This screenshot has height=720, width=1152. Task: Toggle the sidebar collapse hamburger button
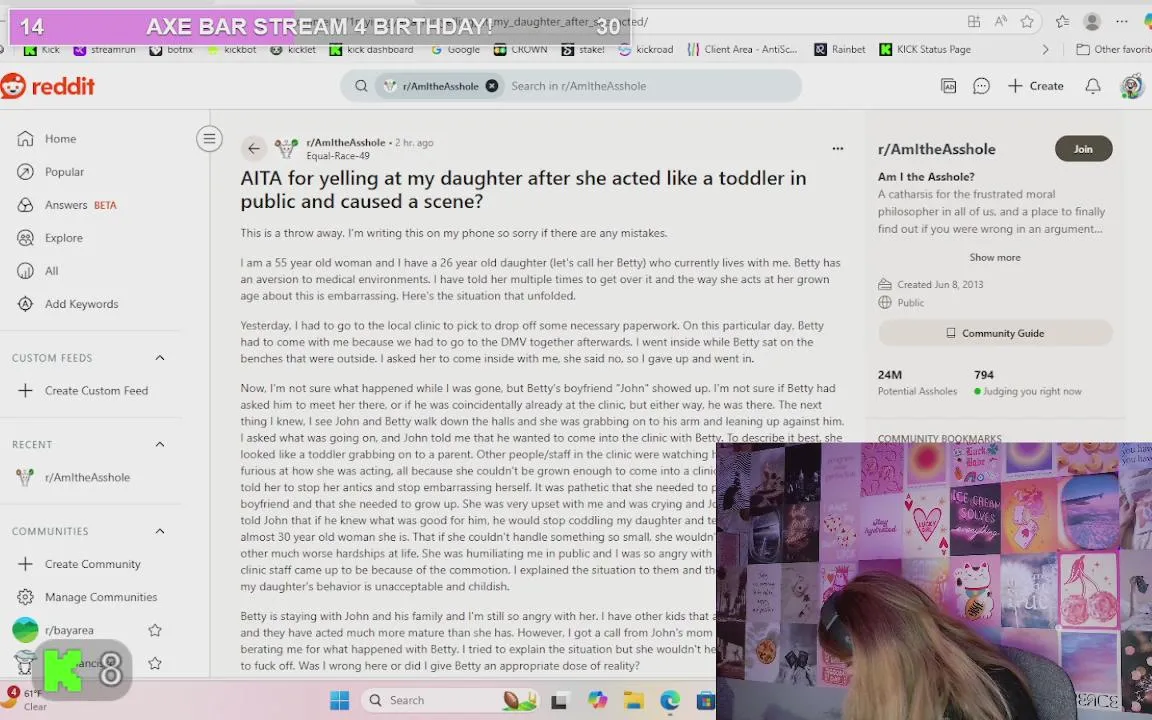click(x=209, y=138)
